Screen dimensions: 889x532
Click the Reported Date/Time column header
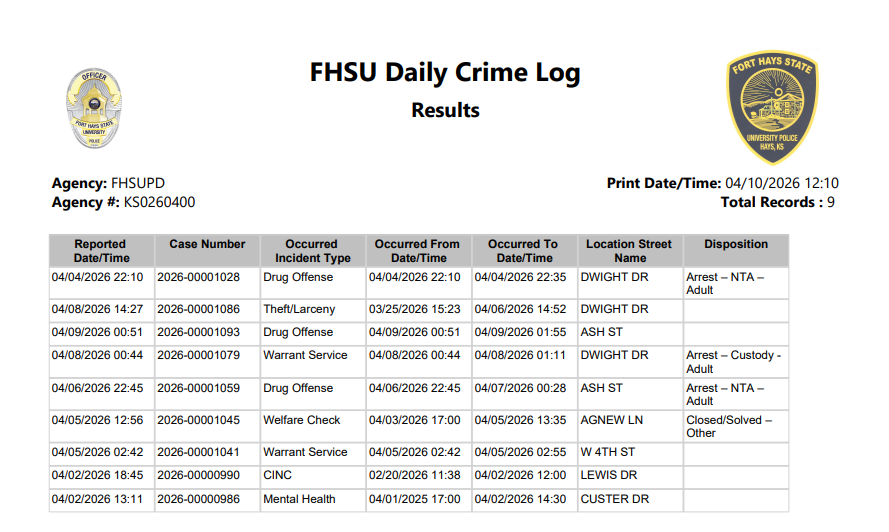100,250
